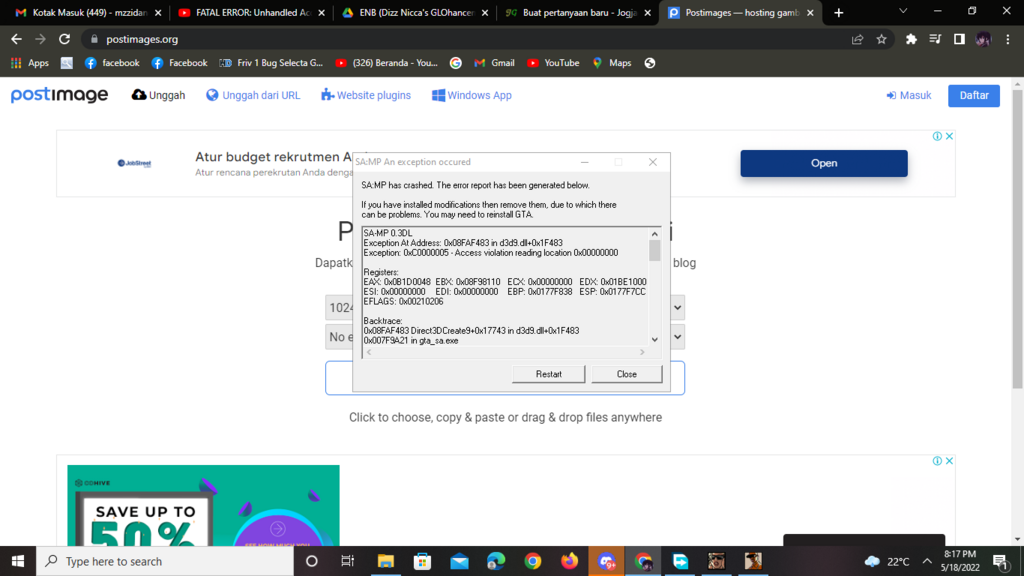
Task: Open the Apps bookmark shortcut
Action: tap(30, 63)
